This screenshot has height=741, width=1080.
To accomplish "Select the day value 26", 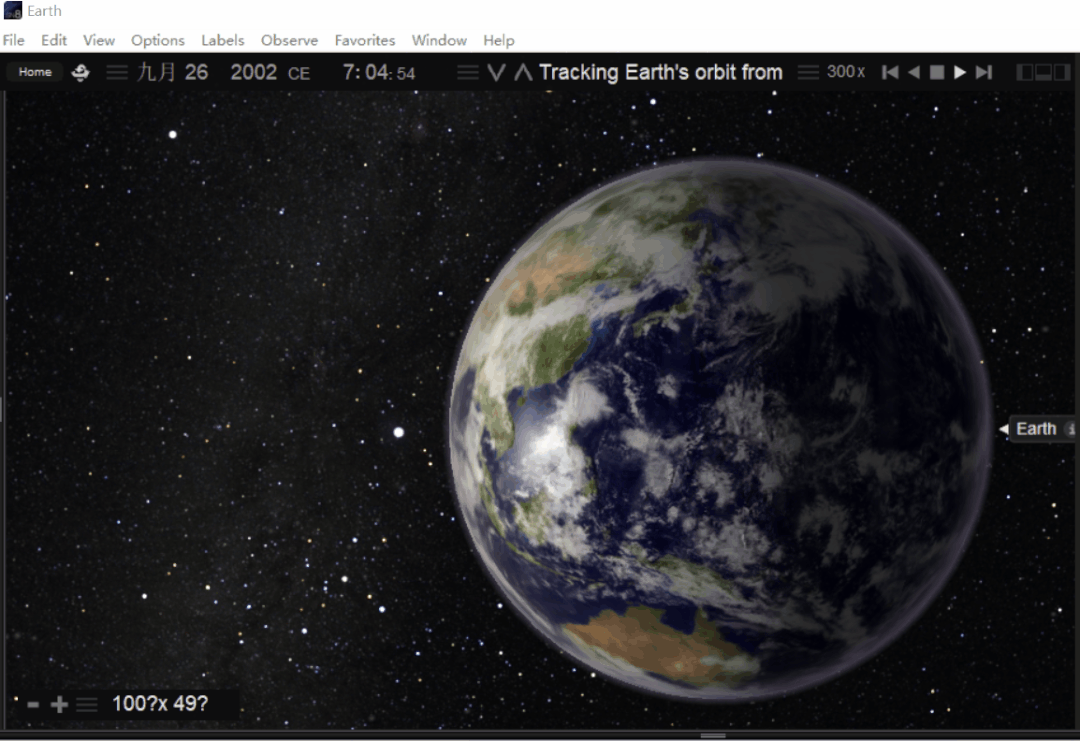I will pyautogui.click(x=196, y=72).
